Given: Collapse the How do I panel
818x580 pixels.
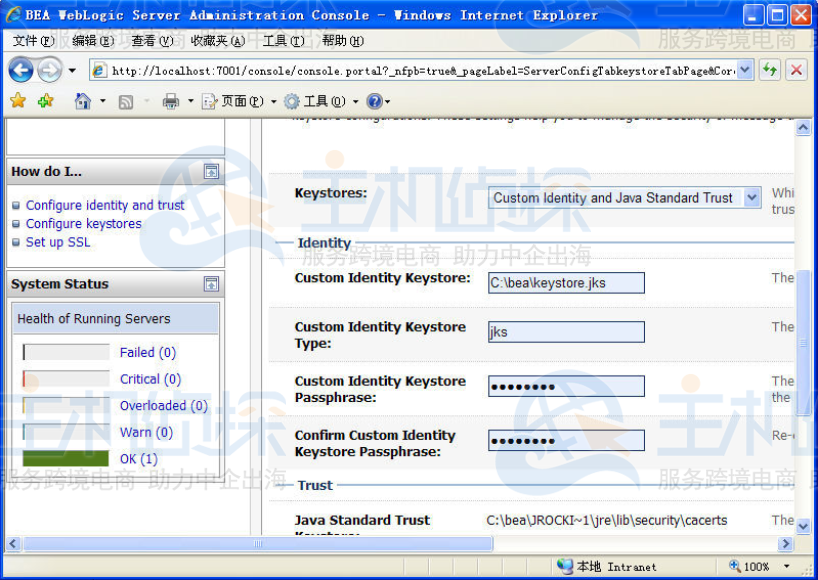Looking at the screenshot, I should [x=211, y=171].
